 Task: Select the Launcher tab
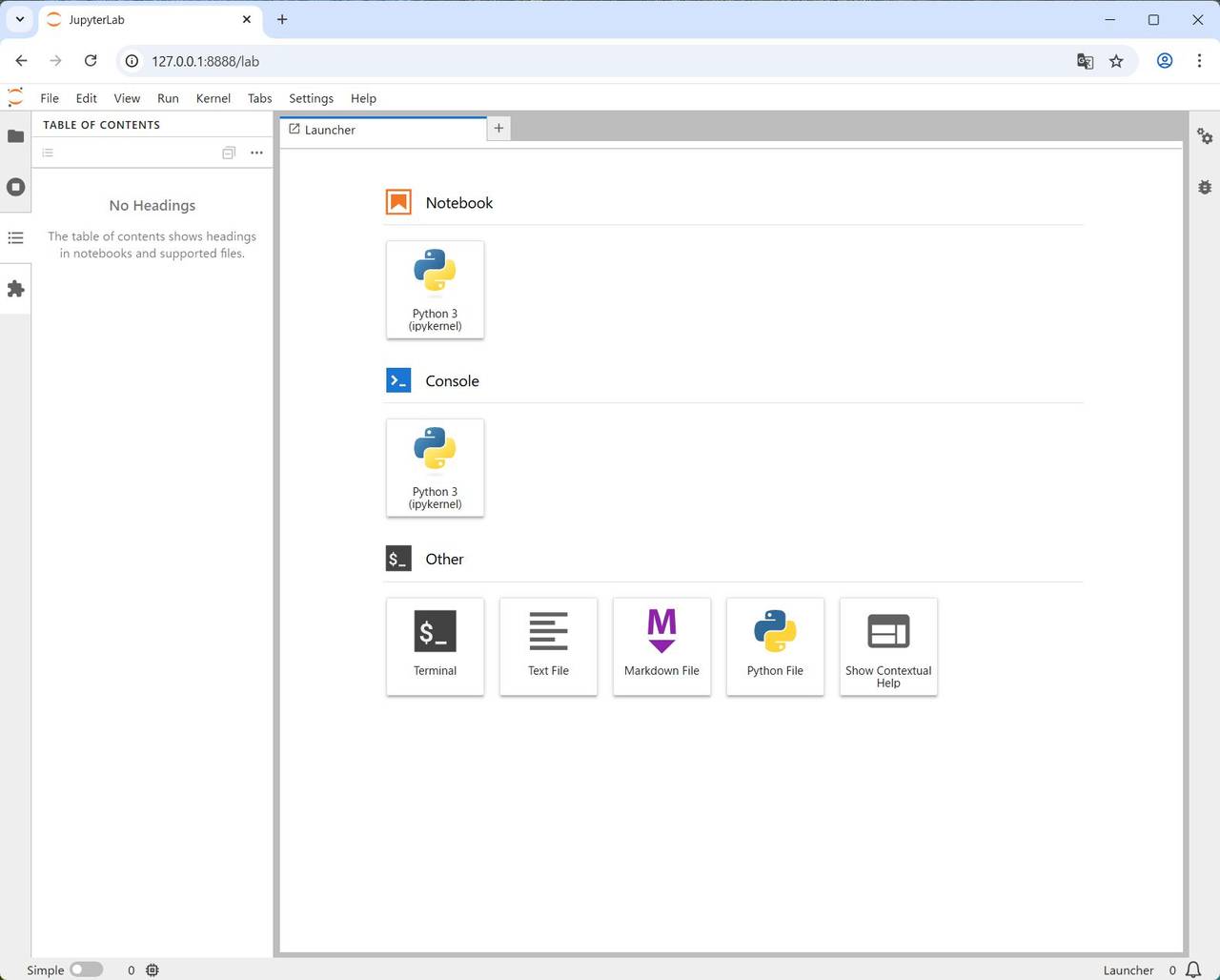[x=383, y=130]
